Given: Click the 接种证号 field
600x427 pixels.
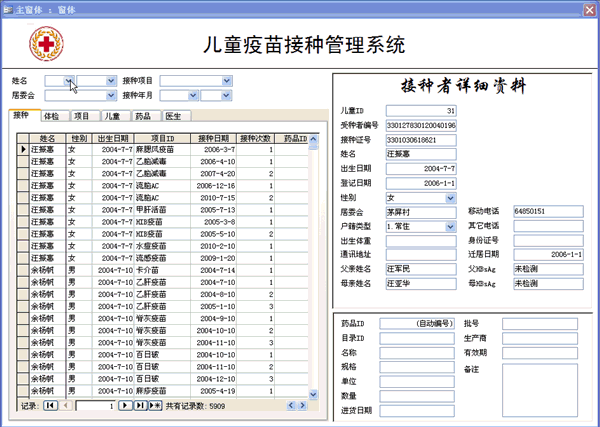Looking at the screenshot, I should click(x=421, y=140).
